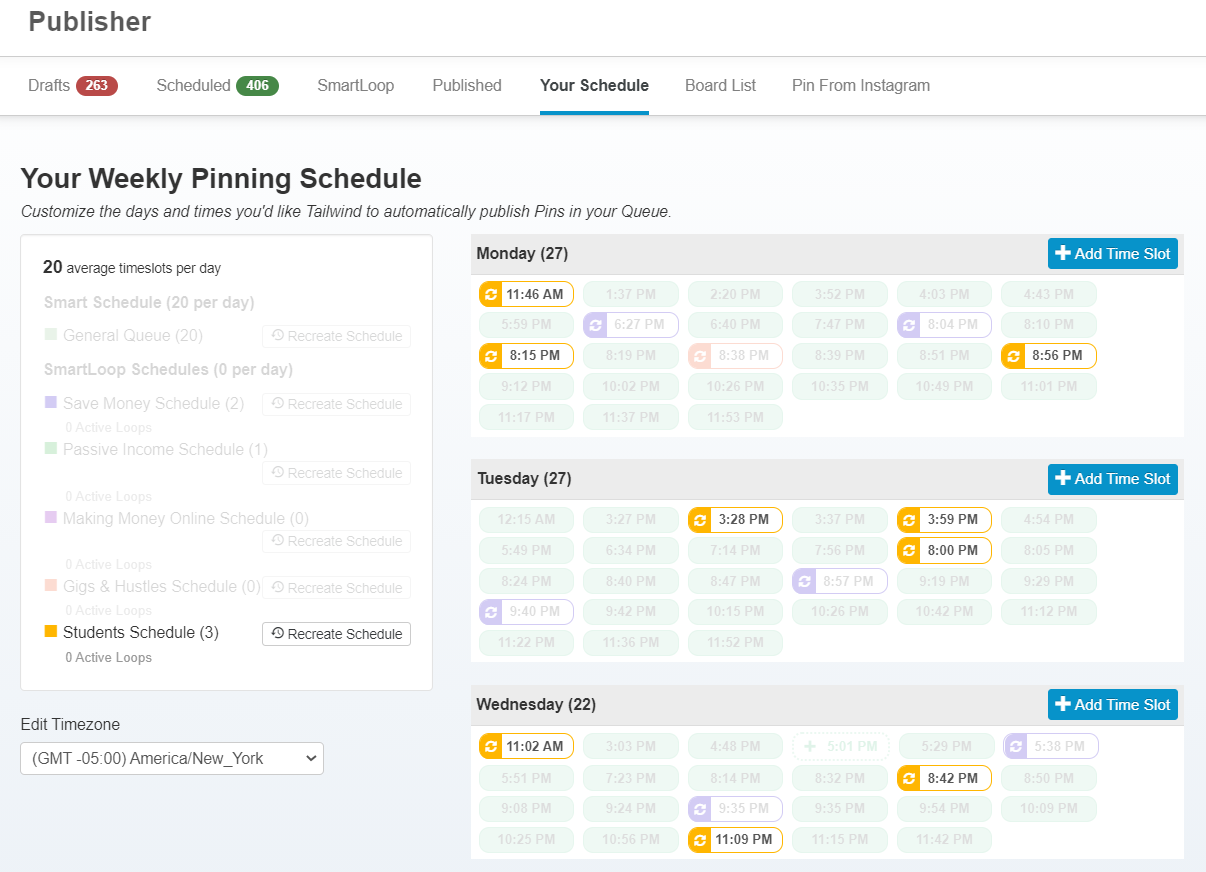Add Time Slot for Wednesday
Viewport: 1206px width, 872px height.
click(x=1112, y=705)
